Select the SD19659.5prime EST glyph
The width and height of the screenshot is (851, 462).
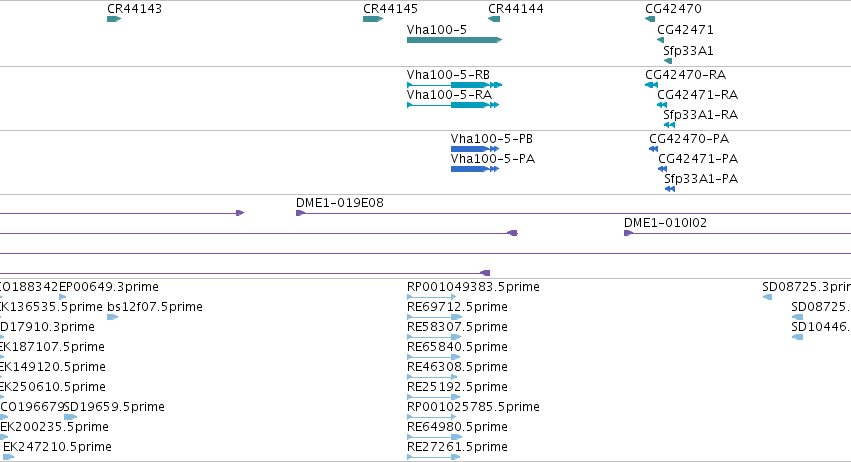pos(70,417)
